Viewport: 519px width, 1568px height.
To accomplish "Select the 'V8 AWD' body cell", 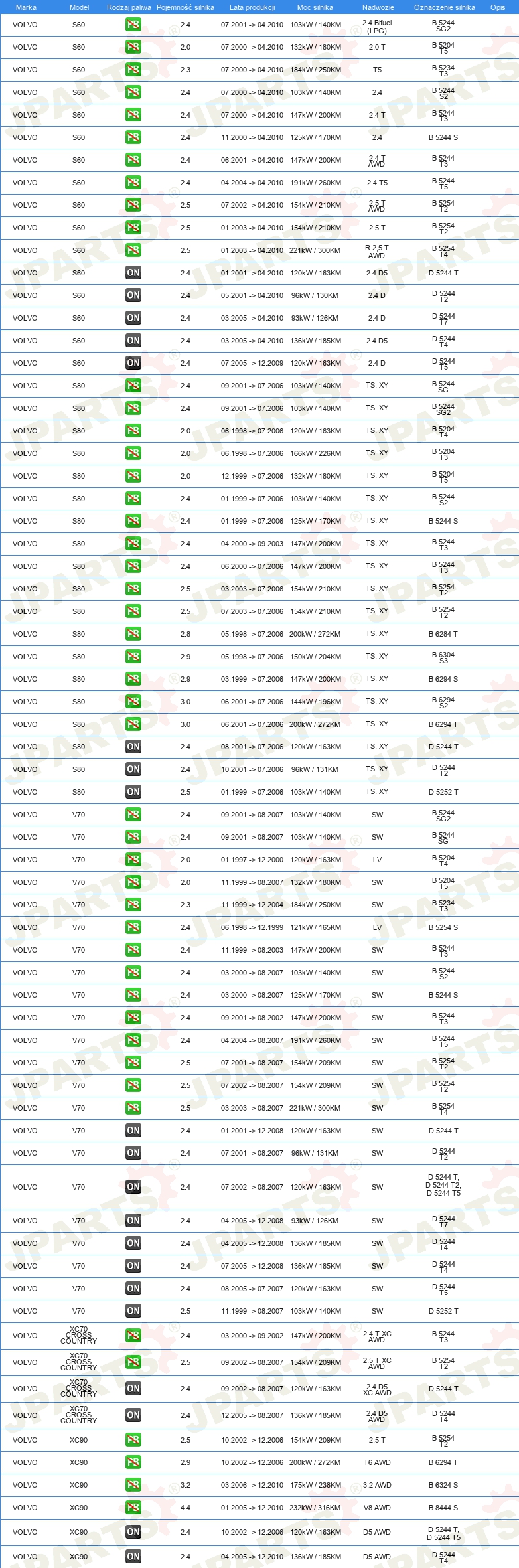I will pyautogui.click(x=377, y=1508).
